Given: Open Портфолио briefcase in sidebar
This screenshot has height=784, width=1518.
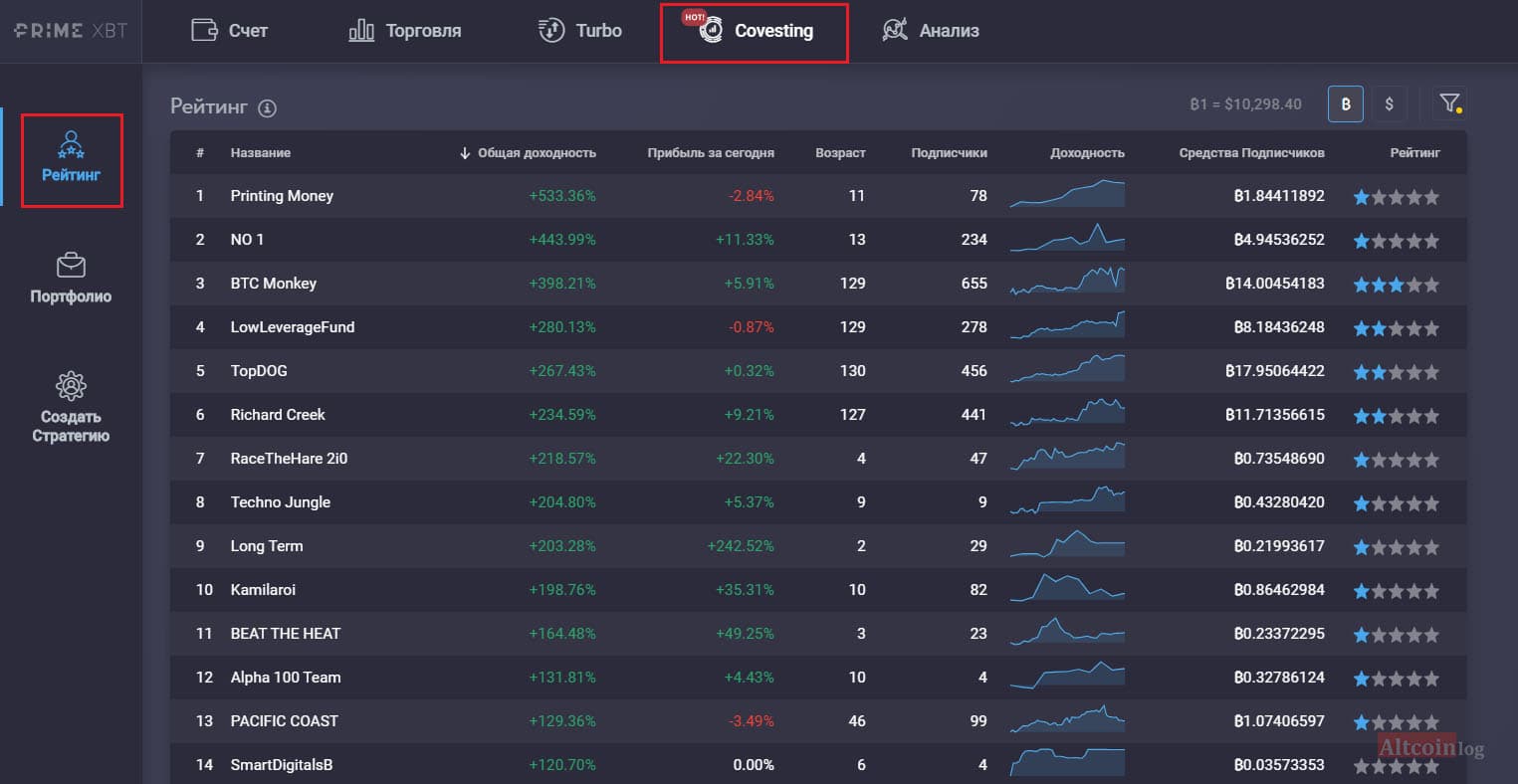Looking at the screenshot, I should coord(71,278).
